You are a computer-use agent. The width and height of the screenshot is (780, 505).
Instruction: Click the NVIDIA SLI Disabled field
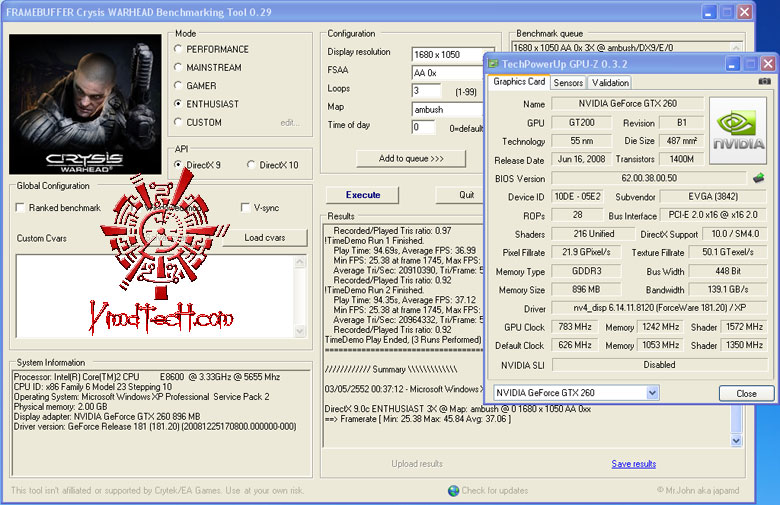point(660,365)
